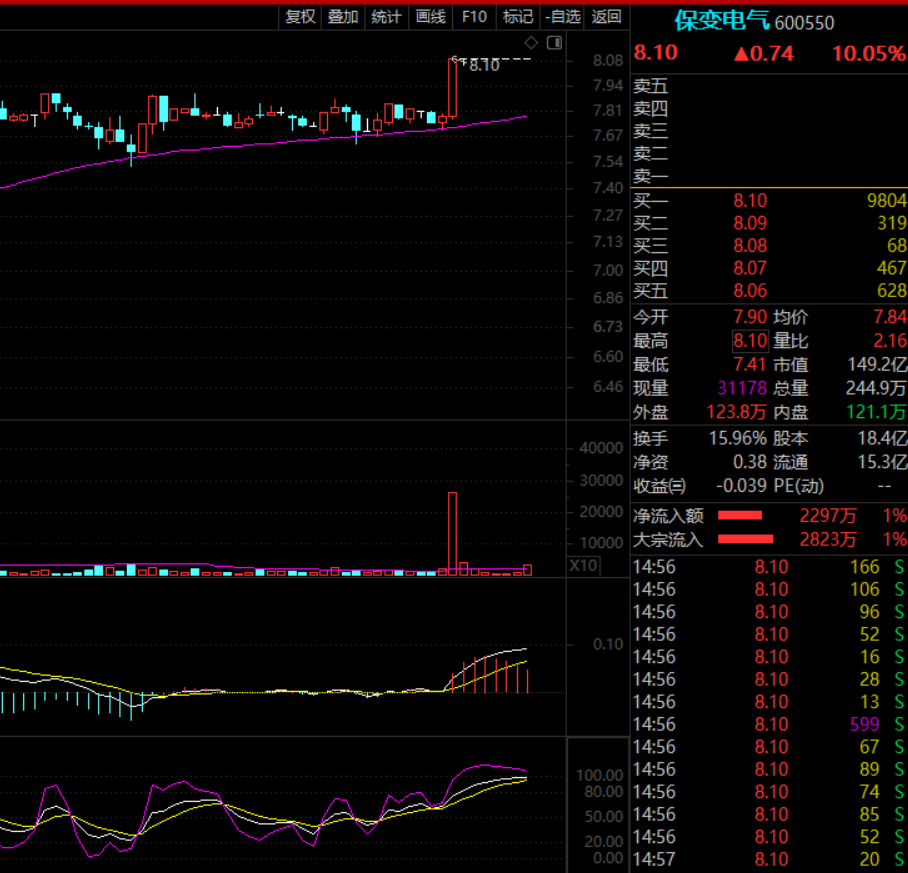Viewport: 908px width, 873px height.
Task: Select the tick trade with volume 599
Action: tap(769, 724)
